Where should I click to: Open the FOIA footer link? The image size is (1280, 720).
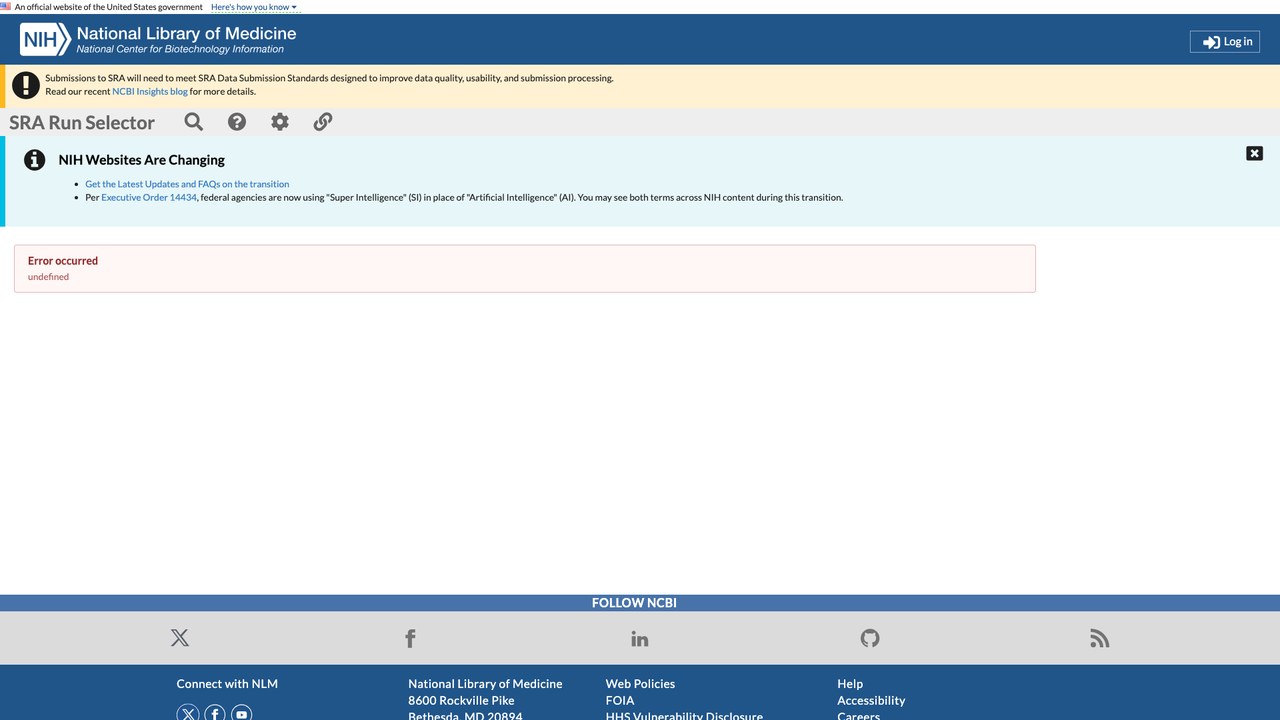tap(620, 701)
